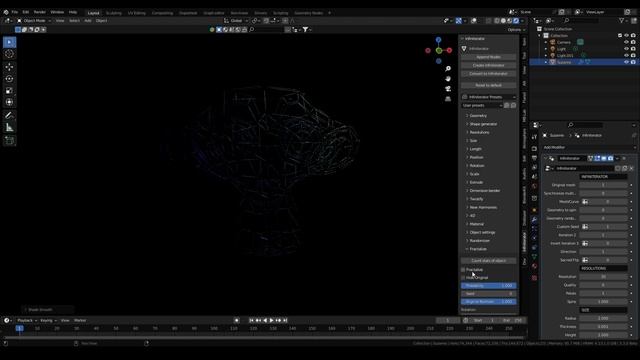Select the Add Cube tool

9,141
